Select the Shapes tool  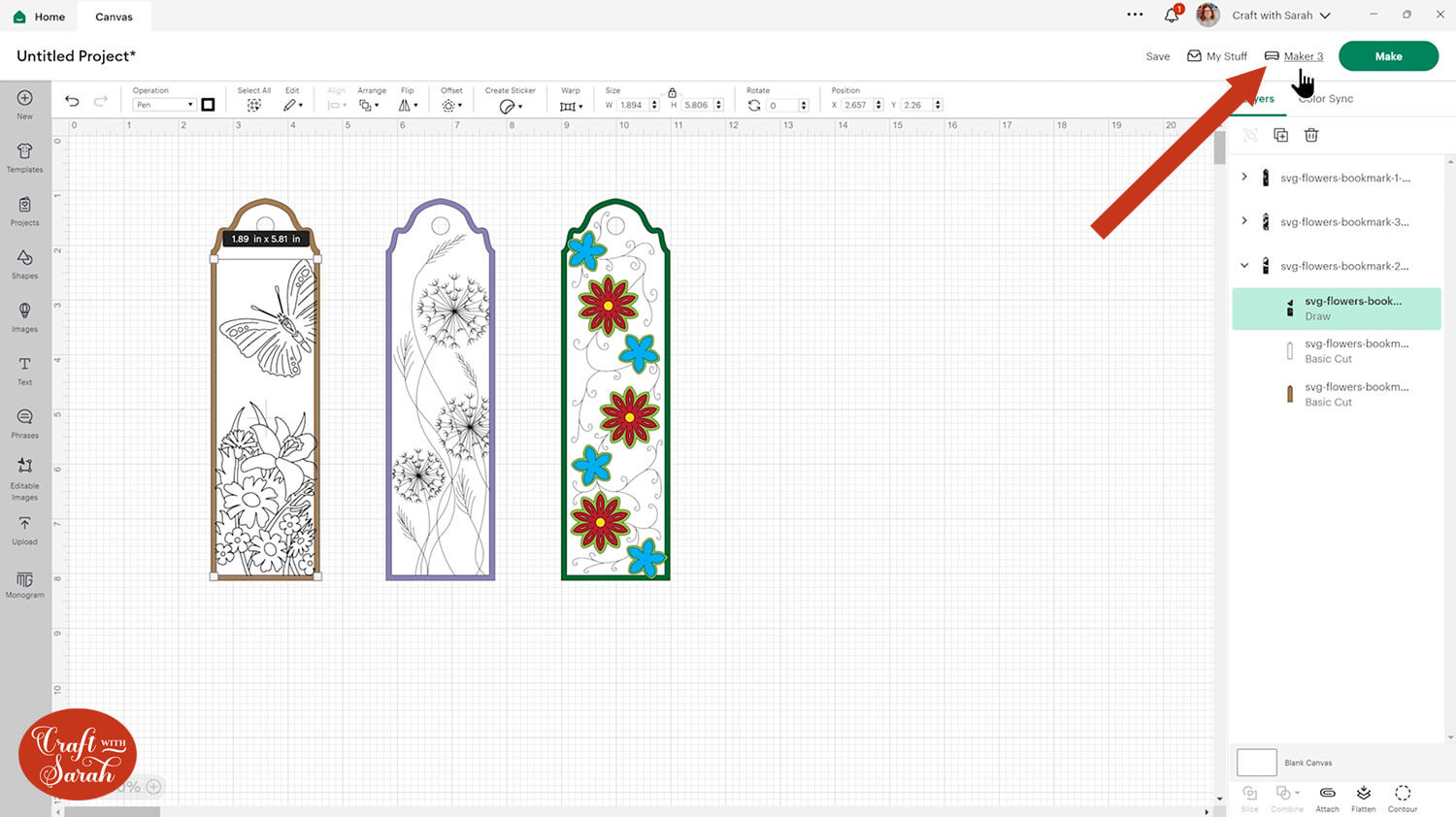pos(24,264)
